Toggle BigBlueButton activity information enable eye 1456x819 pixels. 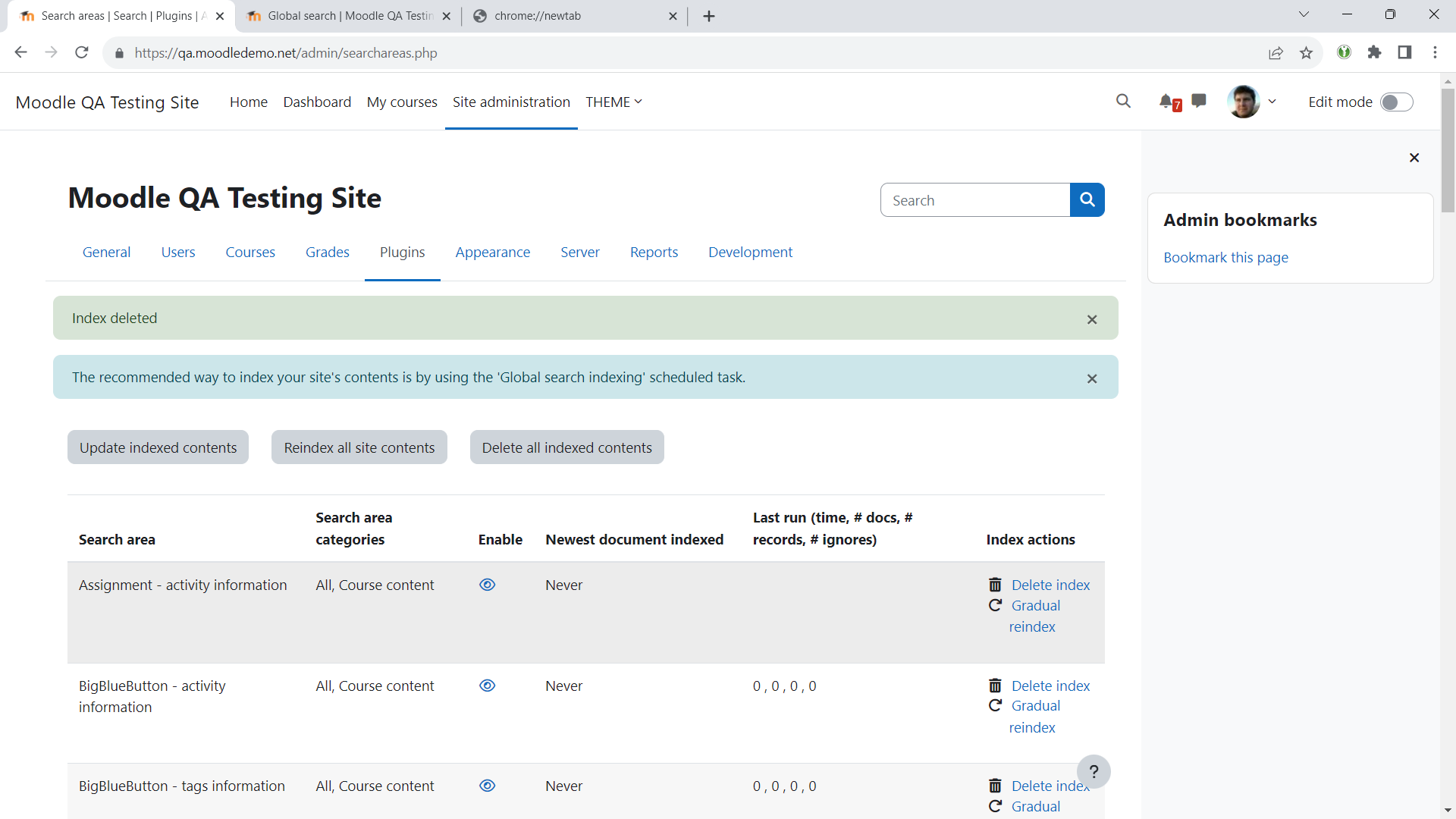click(488, 686)
